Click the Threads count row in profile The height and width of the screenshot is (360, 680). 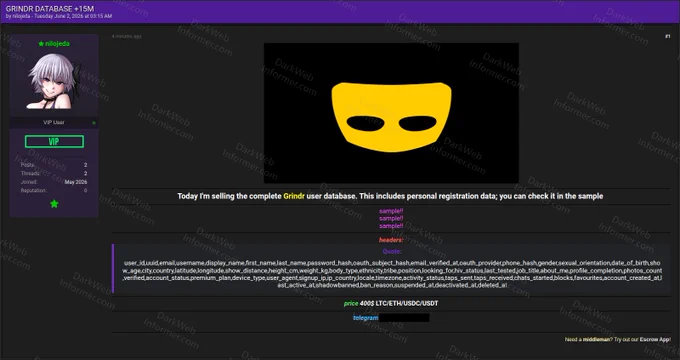(x=54, y=173)
